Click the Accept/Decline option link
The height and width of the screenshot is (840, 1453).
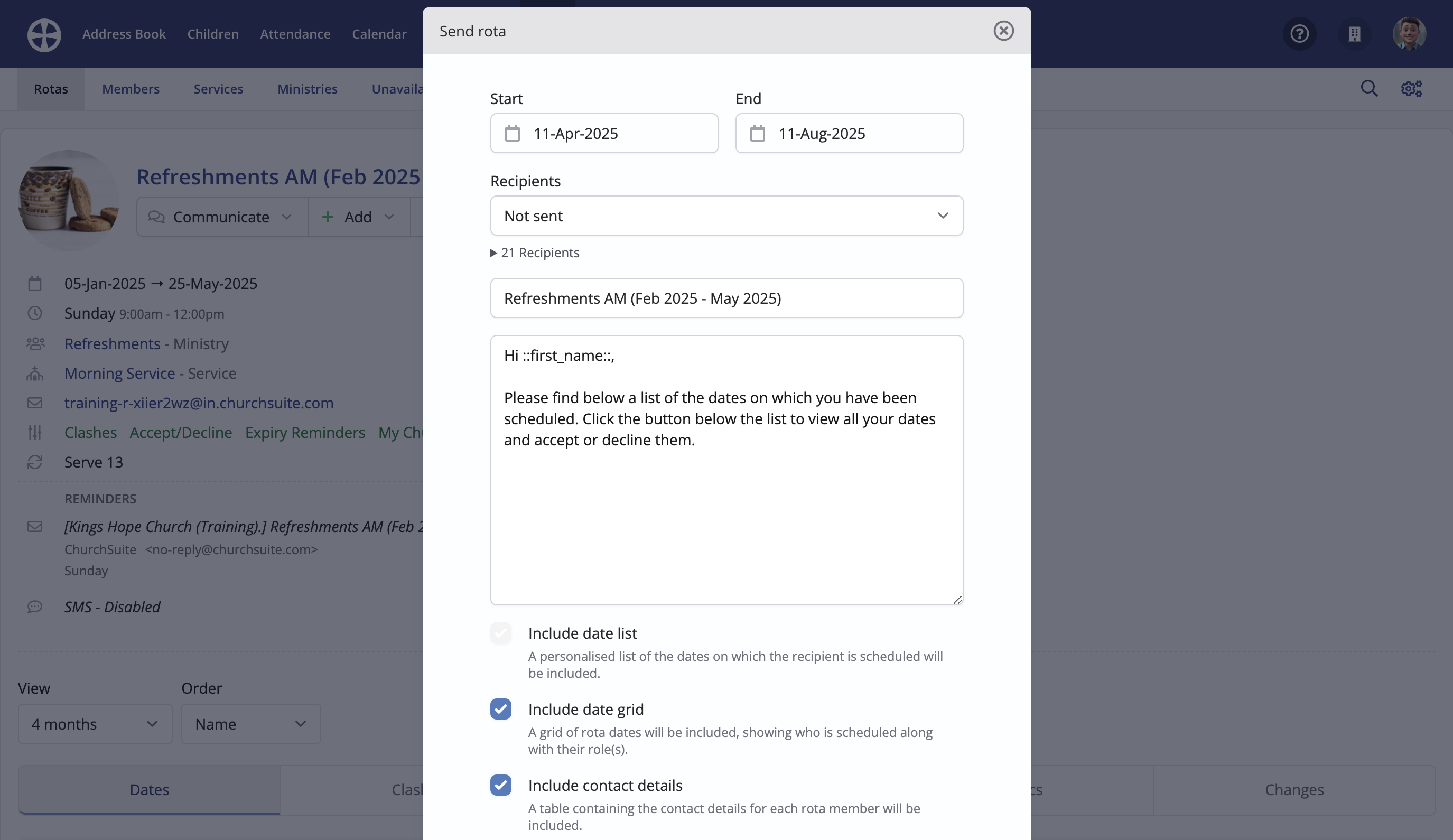[x=181, y=432]
